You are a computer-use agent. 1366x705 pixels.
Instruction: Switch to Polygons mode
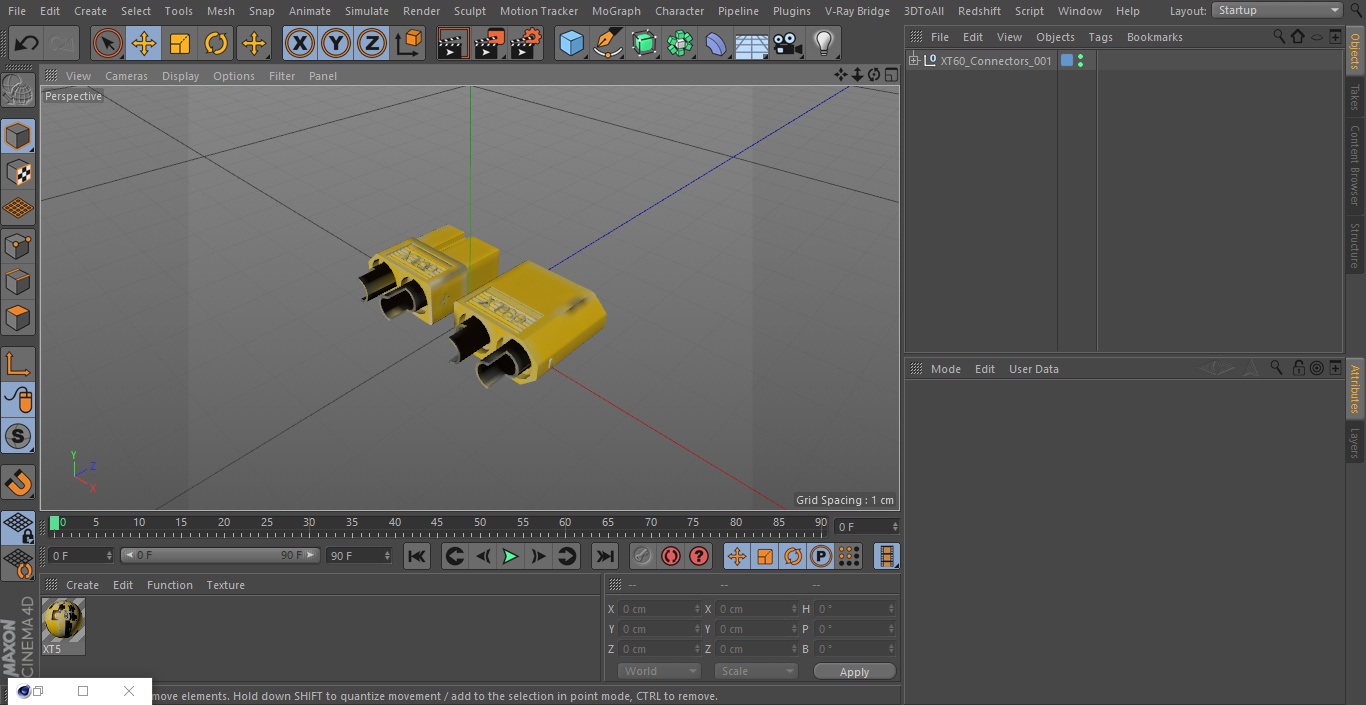click(18, 318)
